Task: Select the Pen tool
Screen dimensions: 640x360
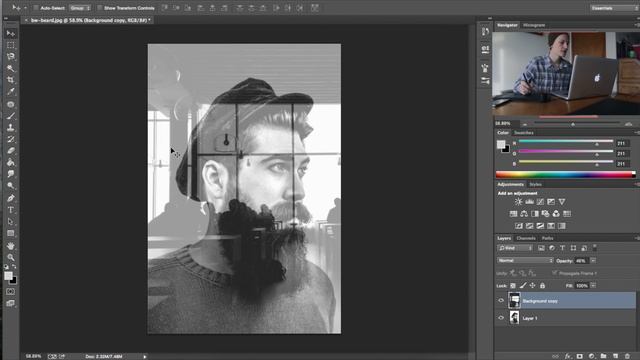Action: point(11,198)
